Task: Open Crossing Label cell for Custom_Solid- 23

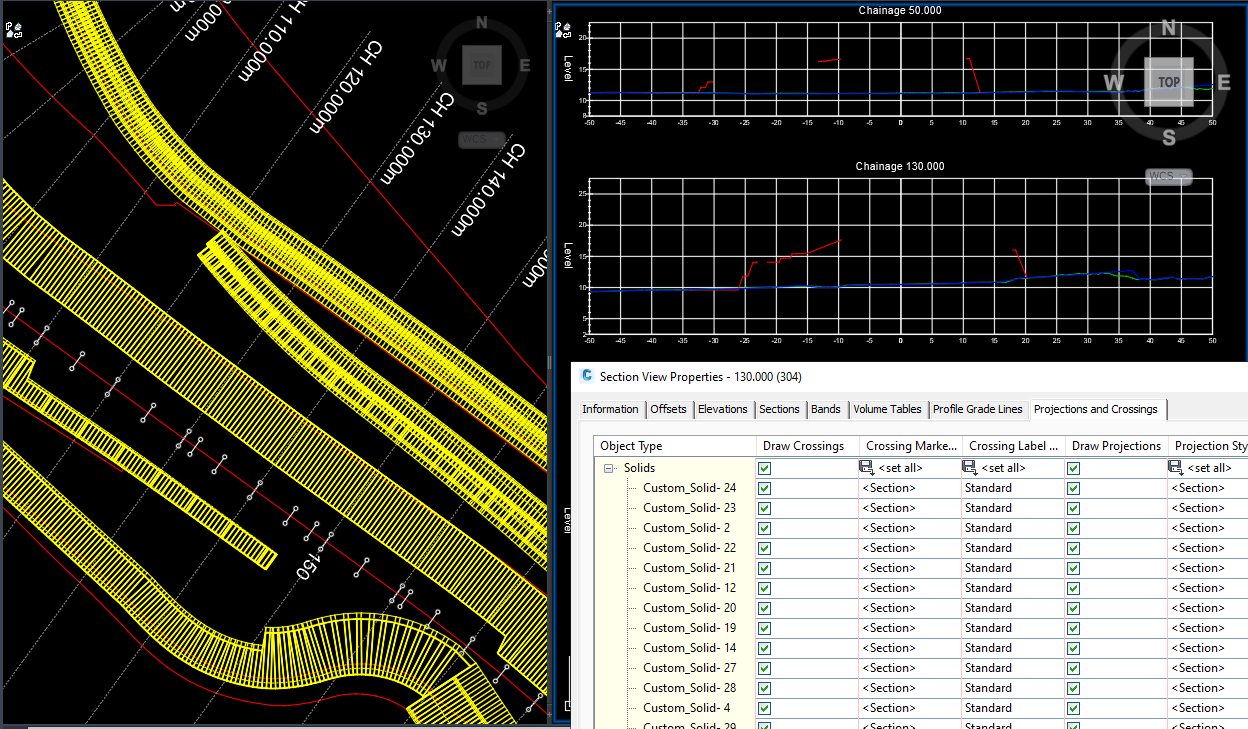Action: pyautogui.click(x=1012, y=508)
